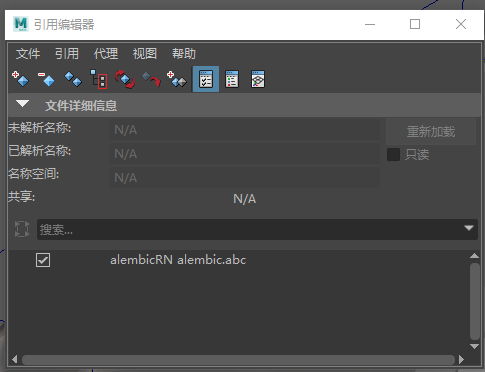Open the 文件 menu
The height and width of the screenshot is (372, 485).
coord(28,54)
